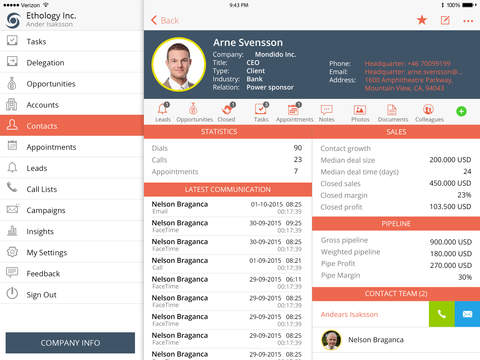Open the Documents icon in contact toolbar
Viewport: 480px width, 360px height.
click(x=392, y=113)
